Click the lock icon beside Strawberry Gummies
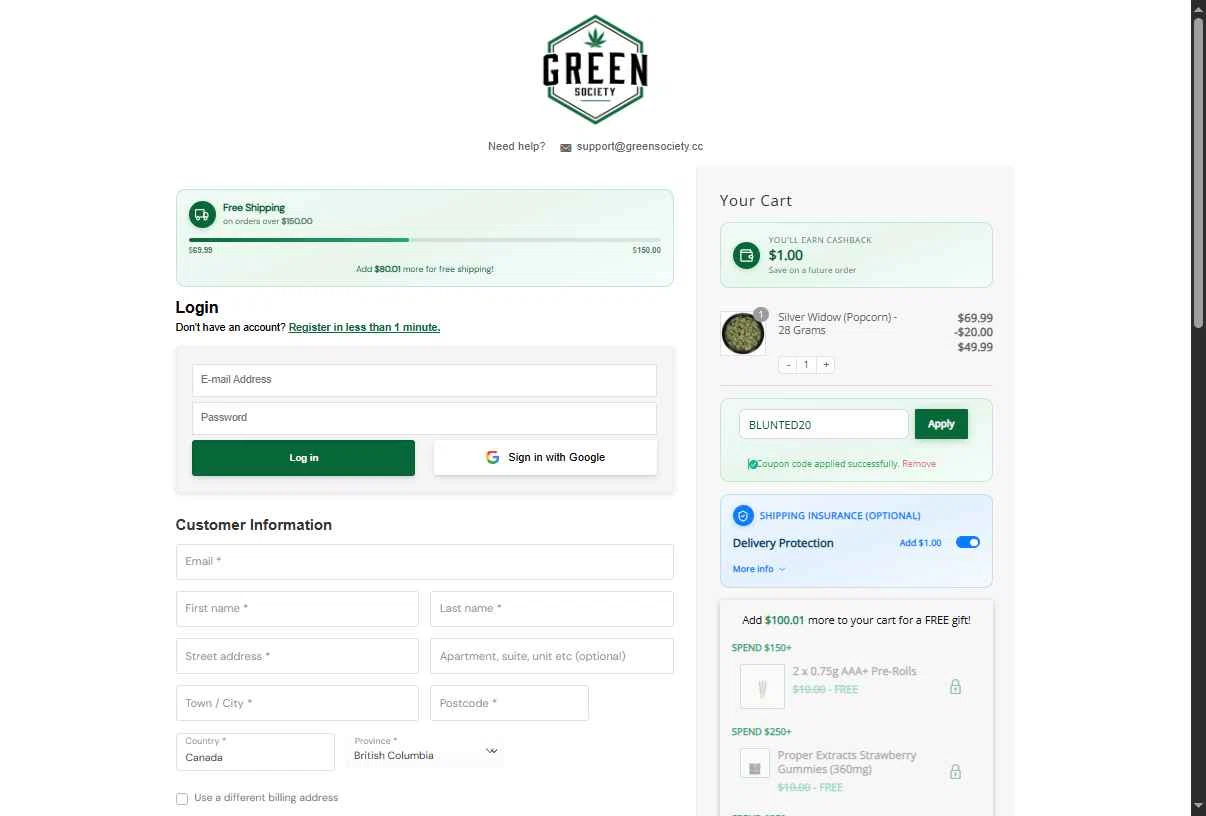Image resolution: width=1206 pixels, height=816 pixels. point(955,771)
